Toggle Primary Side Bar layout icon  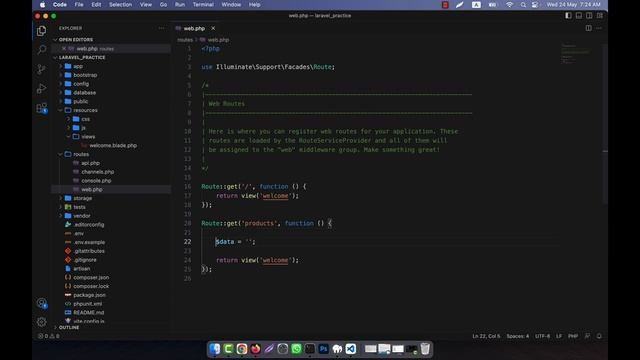click(x=568, y=16)
